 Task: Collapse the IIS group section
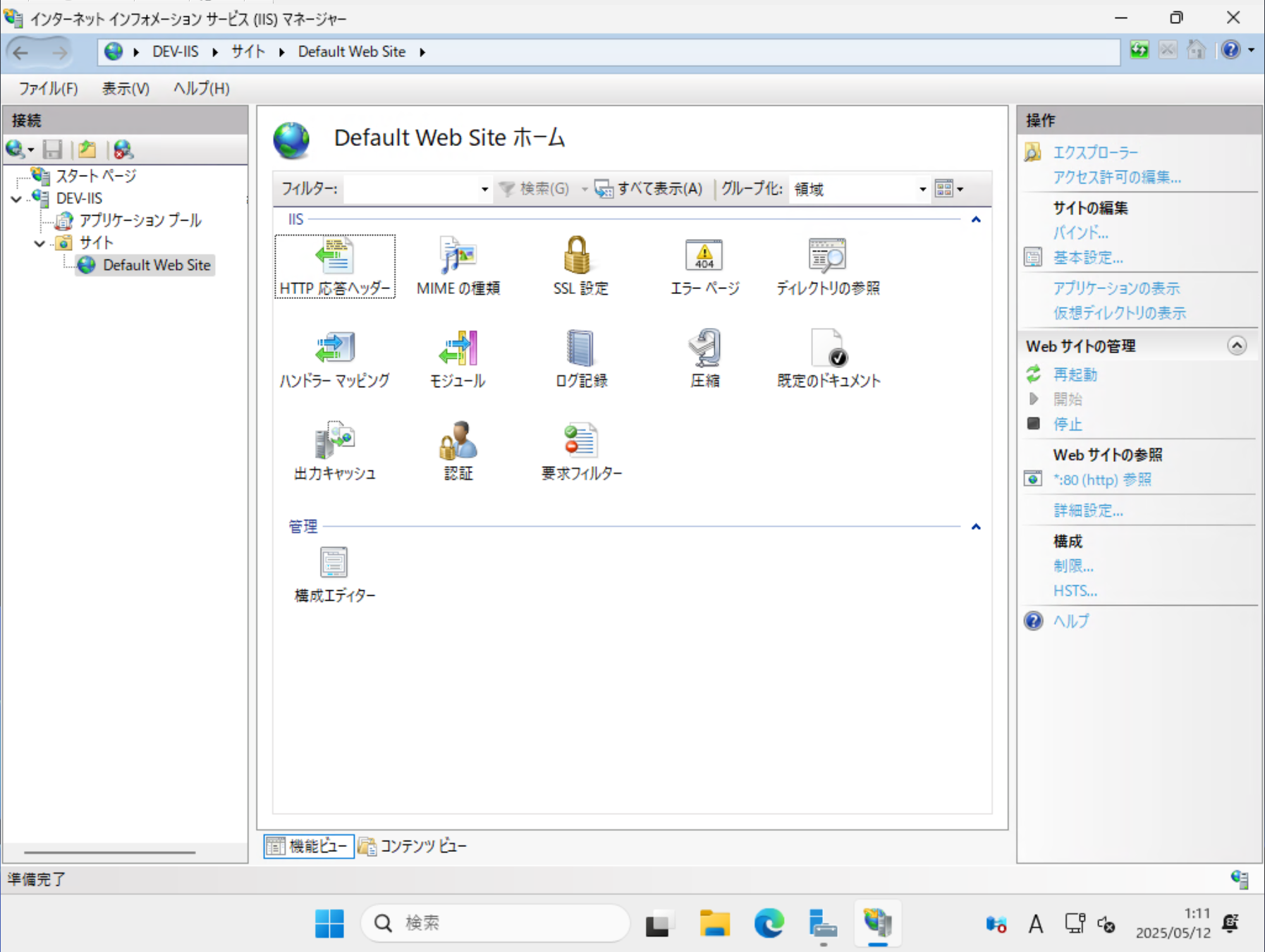(x=976, y=219)
